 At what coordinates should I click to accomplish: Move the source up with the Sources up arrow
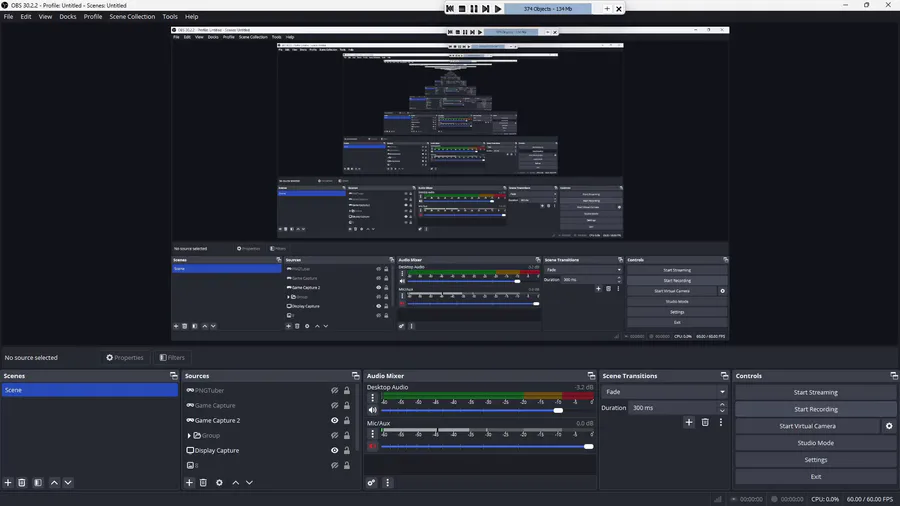(x=235, y=482)
